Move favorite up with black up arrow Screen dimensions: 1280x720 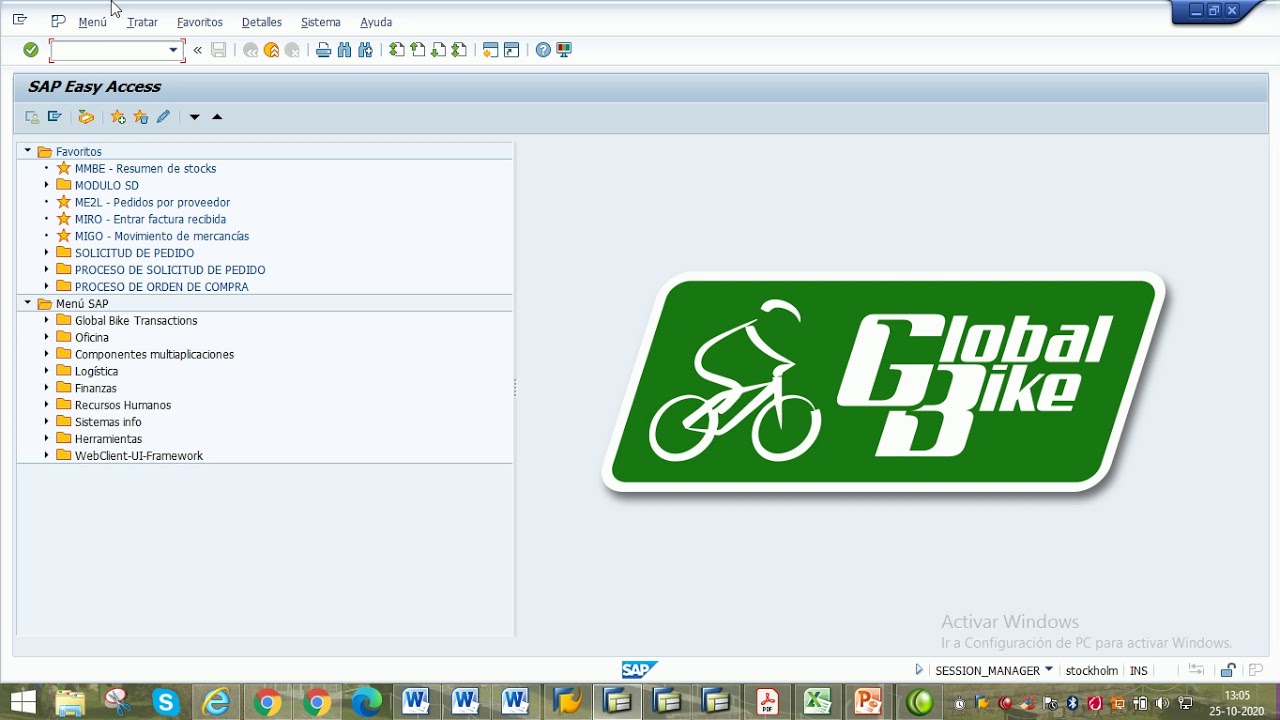217,117
